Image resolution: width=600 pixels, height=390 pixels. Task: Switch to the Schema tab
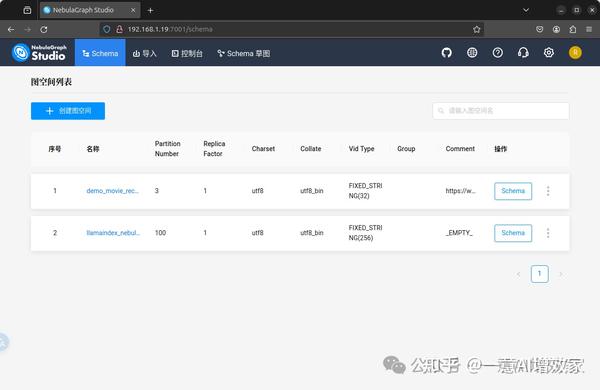100,53
